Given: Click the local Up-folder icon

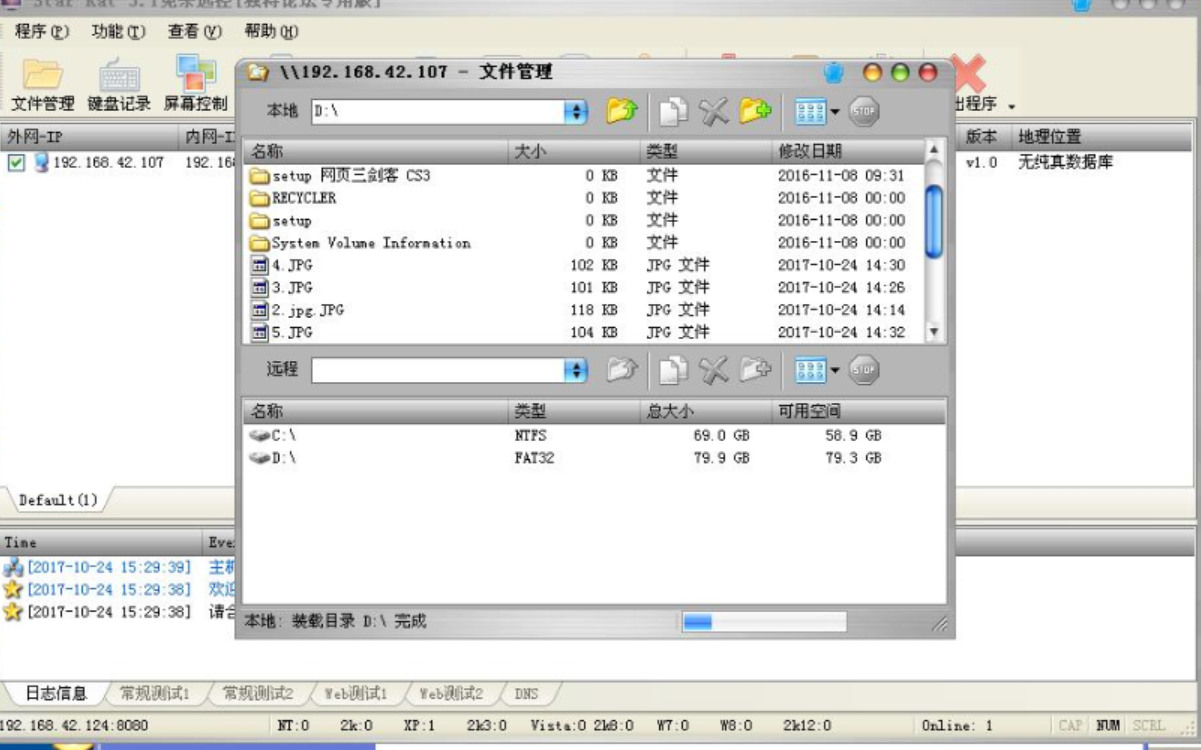Looking at the screenshot, I should pyautogui.click(x=622, y=111).
